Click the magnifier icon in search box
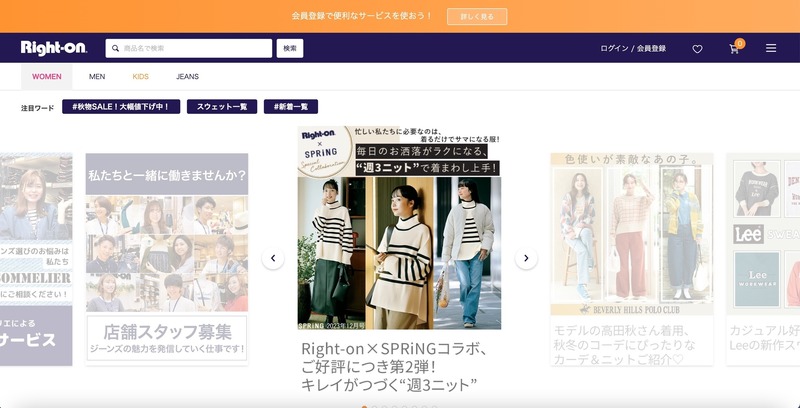Screen dimensions: 800x408 tap(116, 48)
